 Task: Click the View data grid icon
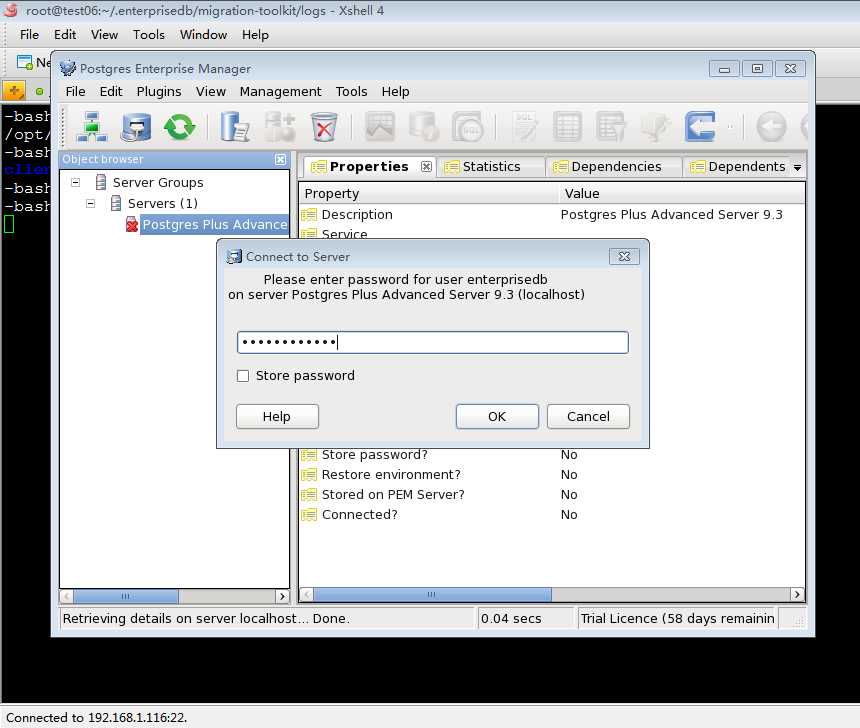[x=567, y=127]
